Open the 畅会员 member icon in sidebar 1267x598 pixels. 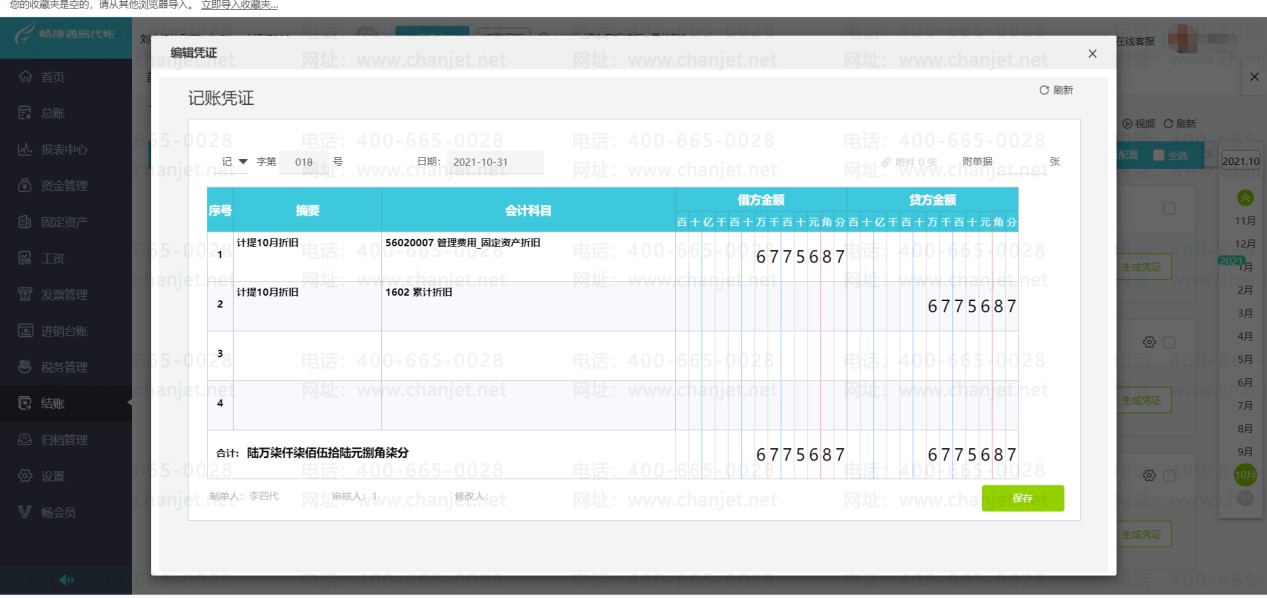pyautogui.click(x=26, y=512)
